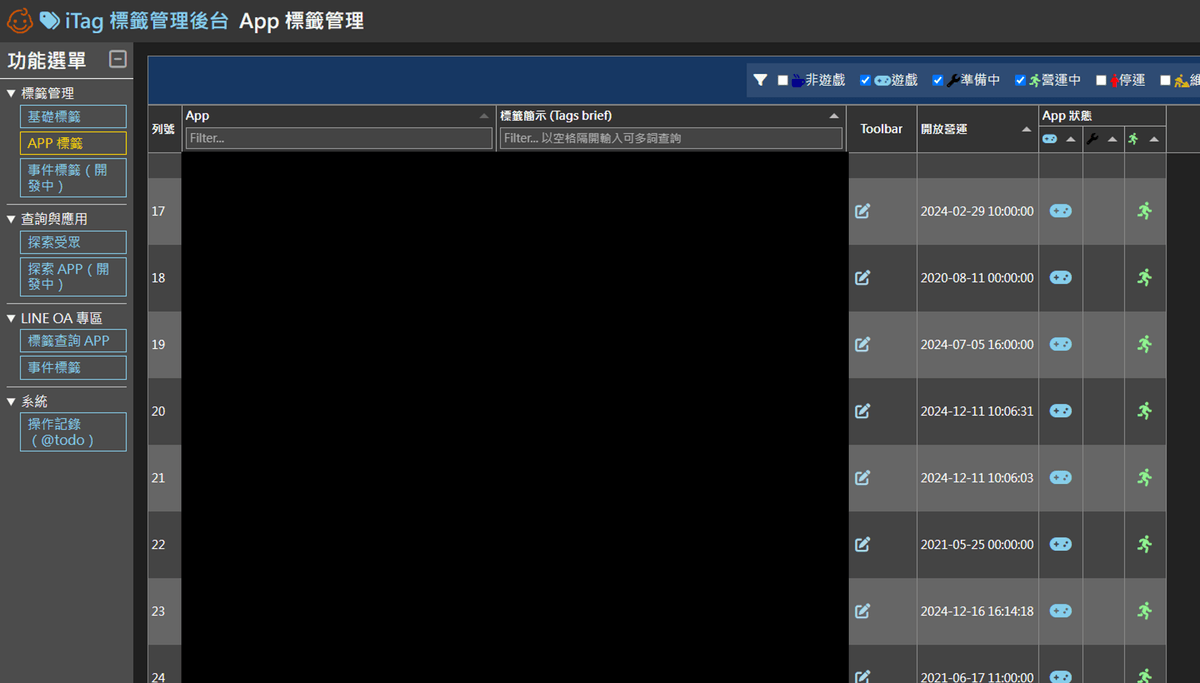
Task: Uncheck the 準備中 filter checkbox
Action: point(938,80)
